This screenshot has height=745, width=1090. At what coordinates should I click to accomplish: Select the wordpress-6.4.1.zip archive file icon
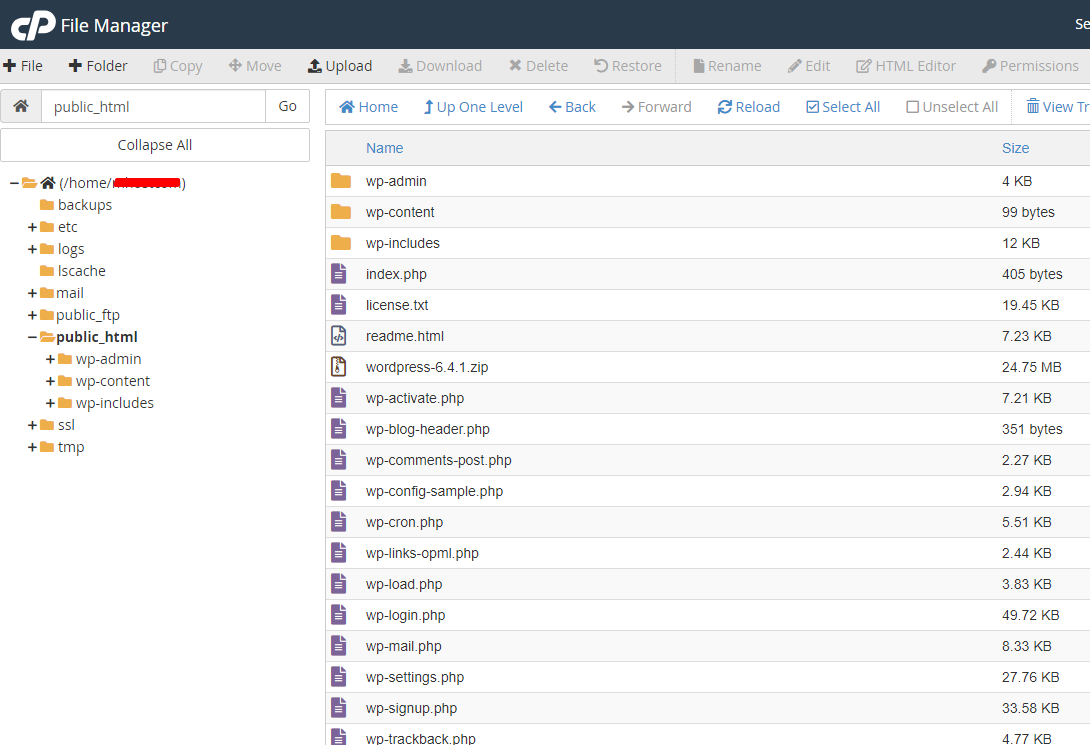[339, 367]
